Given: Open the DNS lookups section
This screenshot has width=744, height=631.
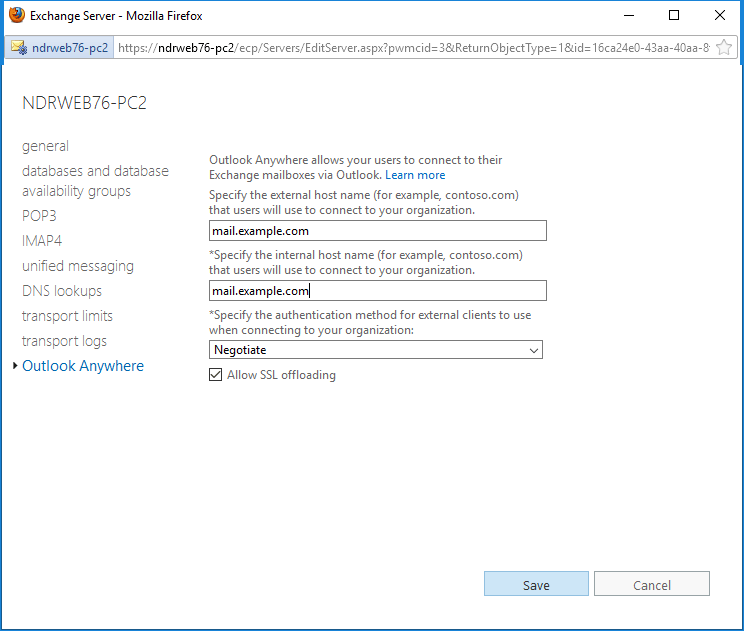Looking at the screenshot, I should (62, 291).
